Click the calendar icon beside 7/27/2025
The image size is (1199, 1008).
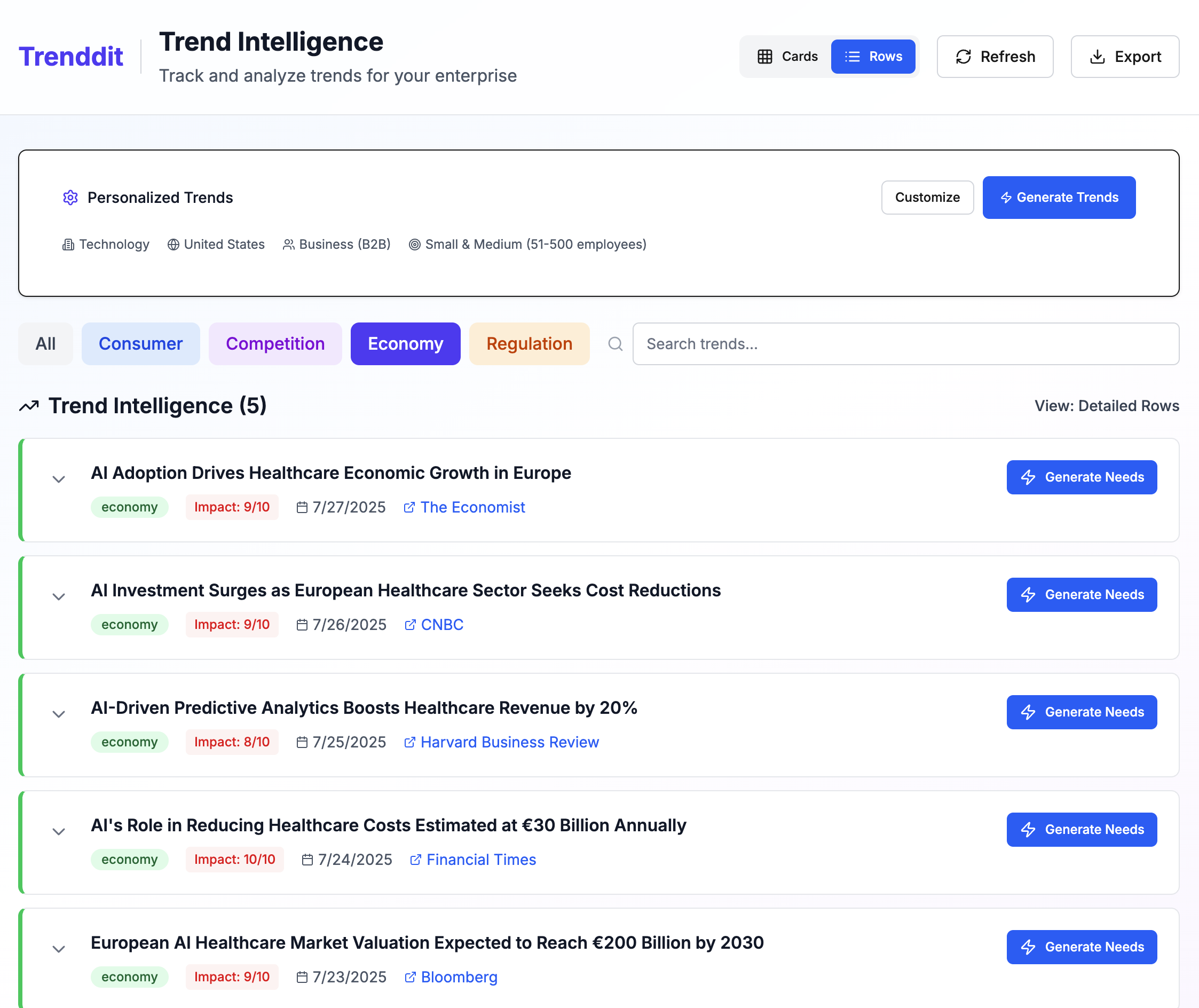pos(302,507)
